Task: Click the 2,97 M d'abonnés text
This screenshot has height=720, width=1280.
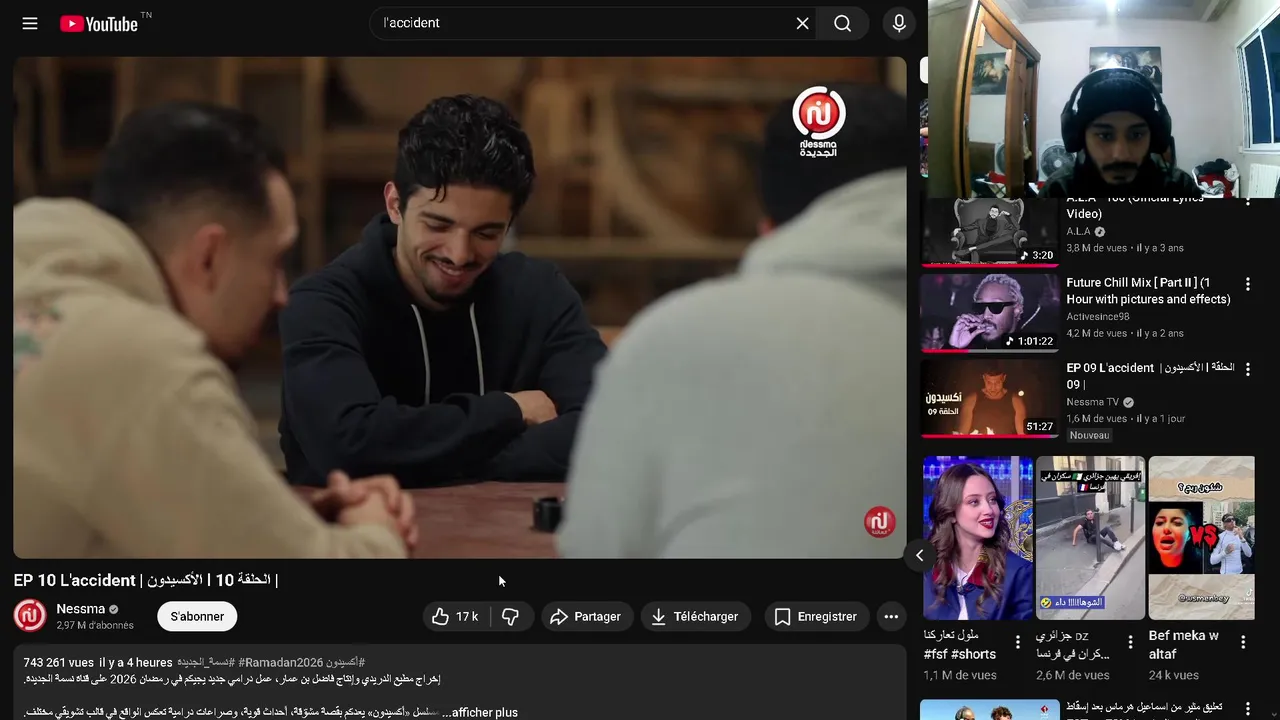Action: pos(95,625)
